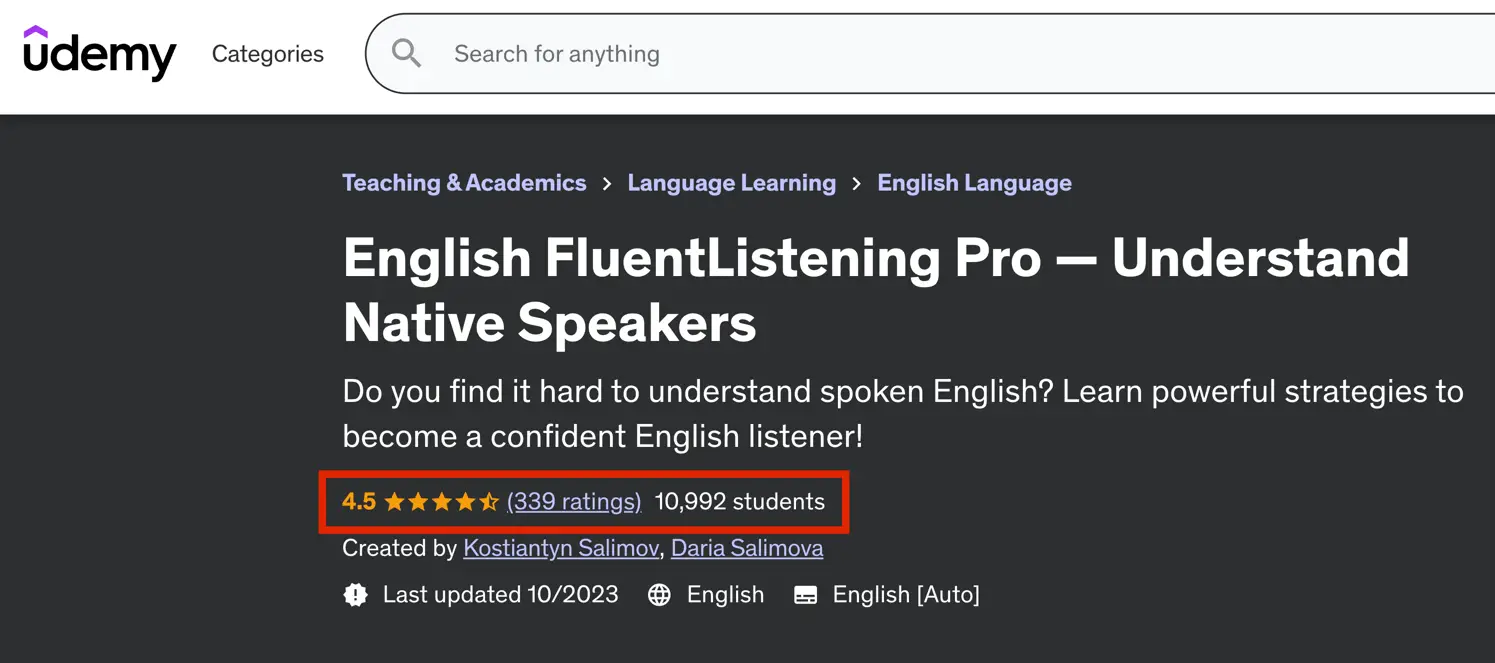Click the Last updated badge icon
The image size is (1495, 663).
(355, 595)
